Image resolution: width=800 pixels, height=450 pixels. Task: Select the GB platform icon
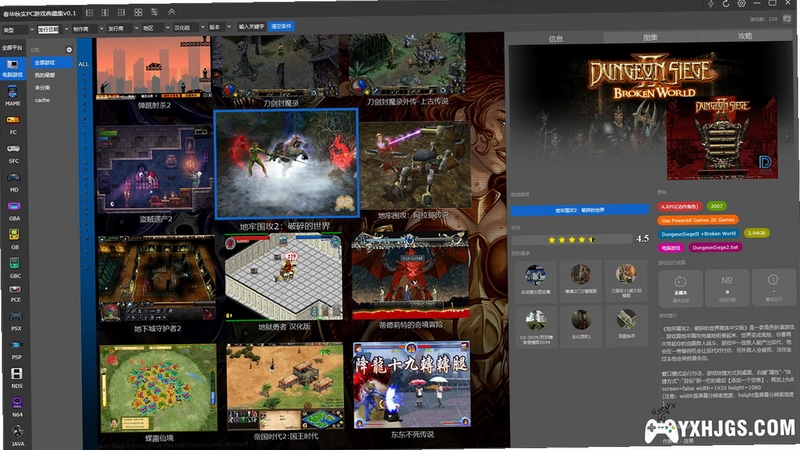pyautogui.click(x=14, y=235)
